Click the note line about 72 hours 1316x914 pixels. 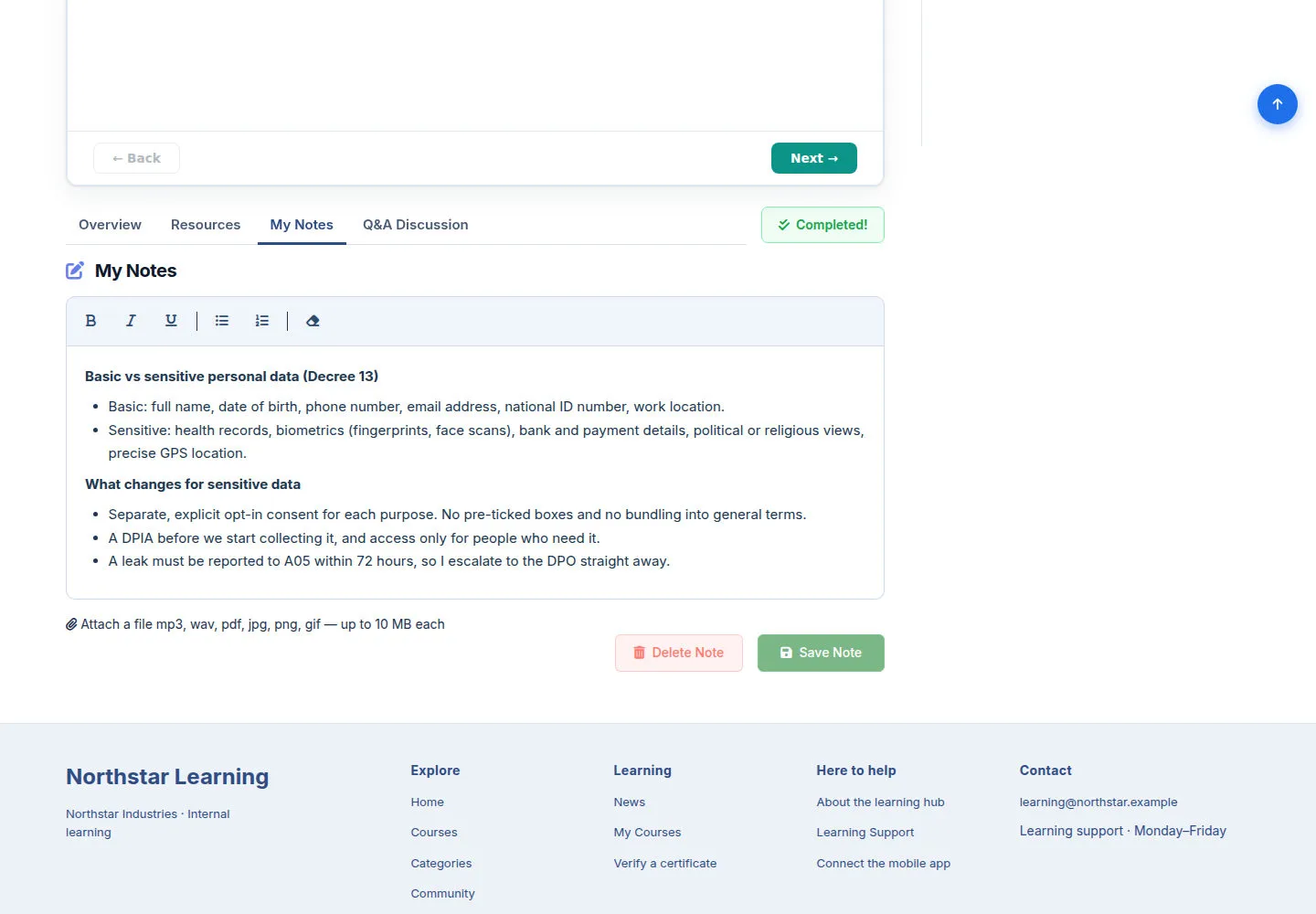pyautogui.click(x=389, y=561)
